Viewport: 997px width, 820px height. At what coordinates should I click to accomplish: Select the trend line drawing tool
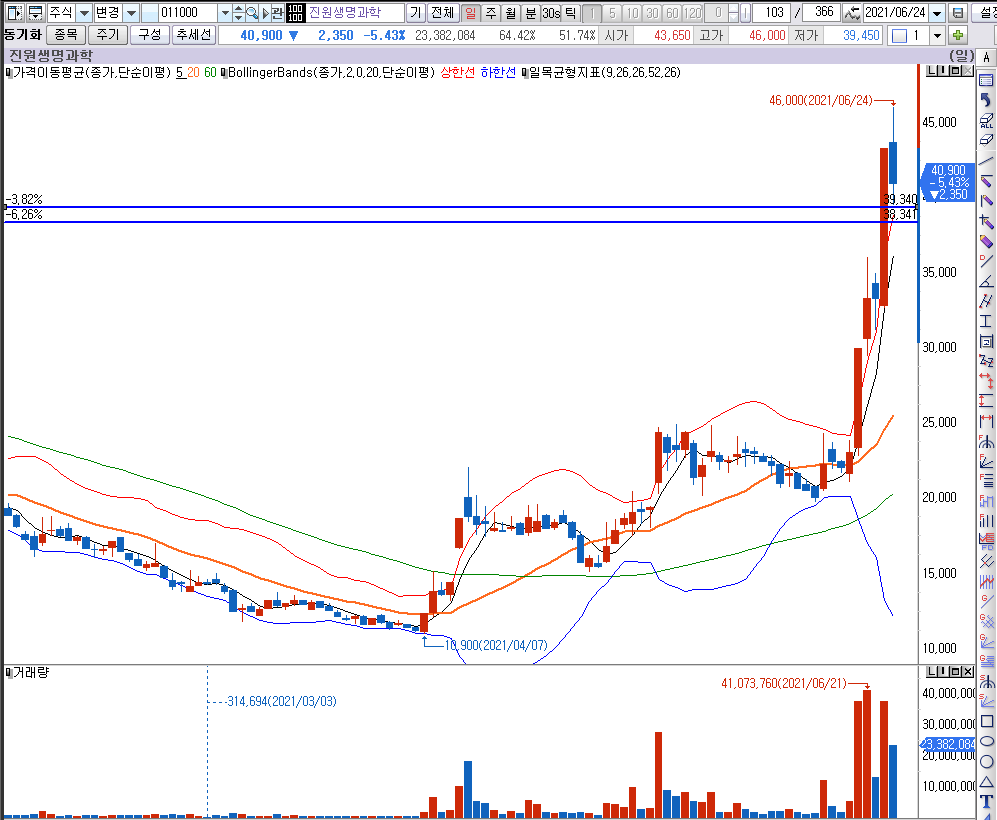coord(986,160)
